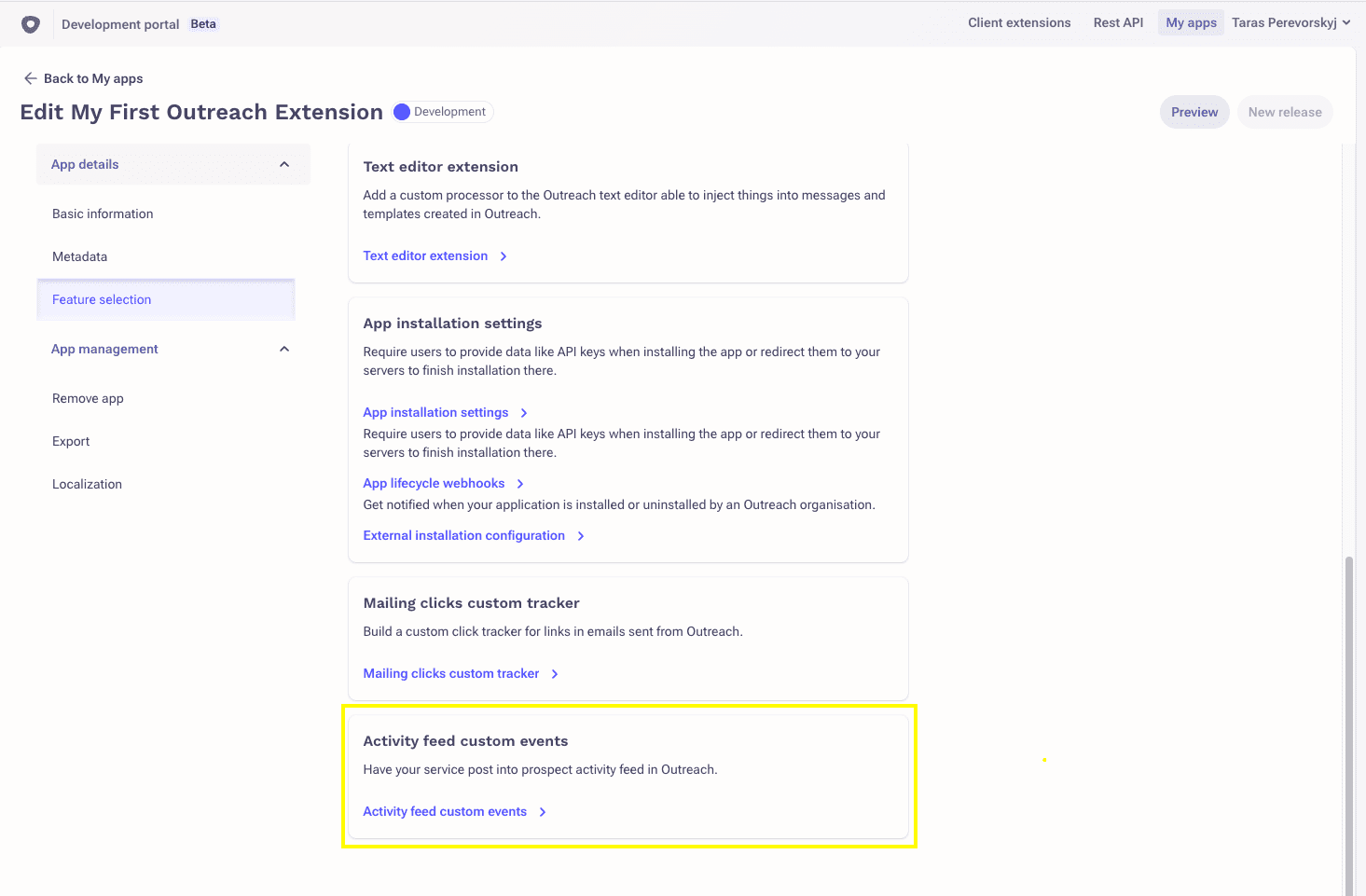
Task: Select My apps in the top navigation
Action: tap(1190, 21)
